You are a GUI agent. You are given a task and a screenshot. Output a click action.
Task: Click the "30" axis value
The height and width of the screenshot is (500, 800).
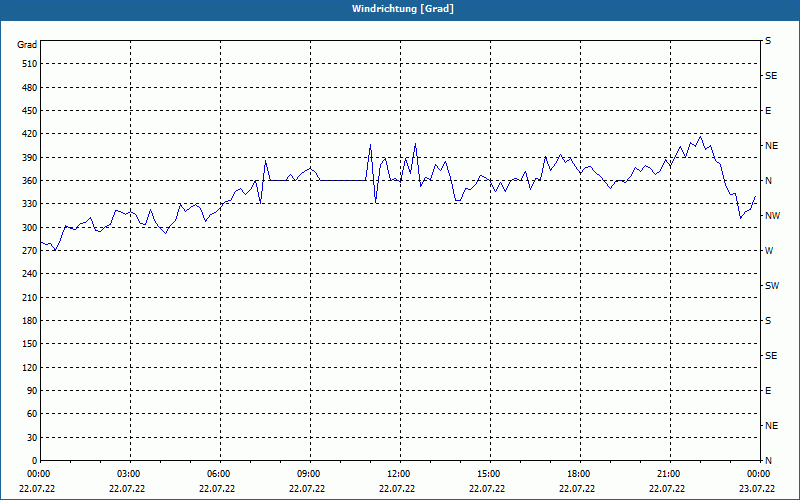point(32,438)
